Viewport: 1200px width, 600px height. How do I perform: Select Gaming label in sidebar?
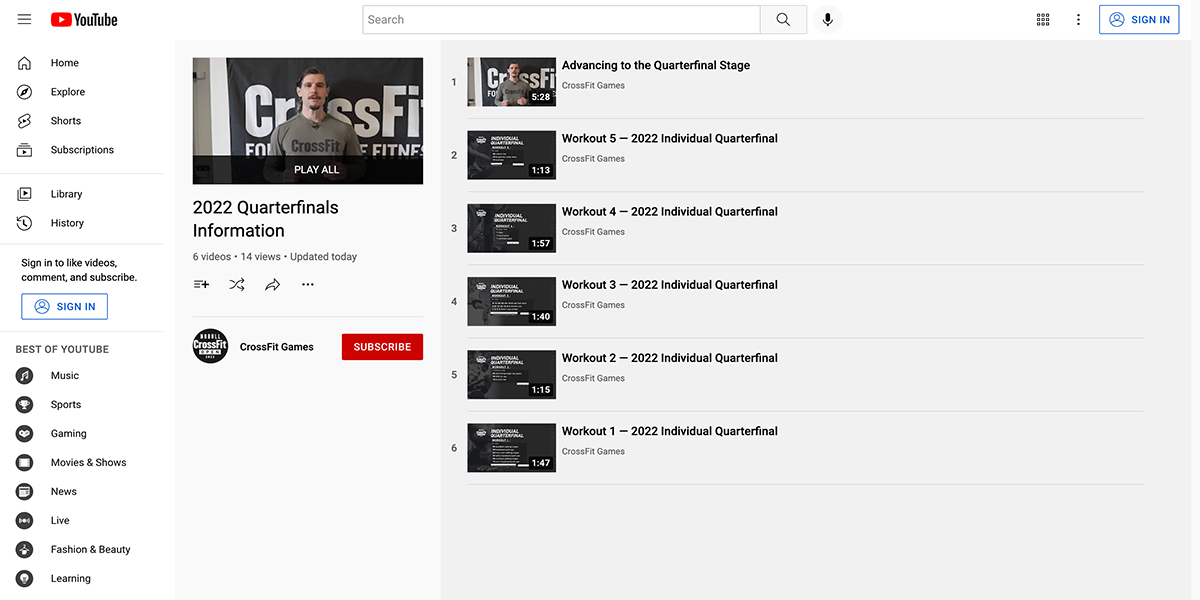point(69,434)
